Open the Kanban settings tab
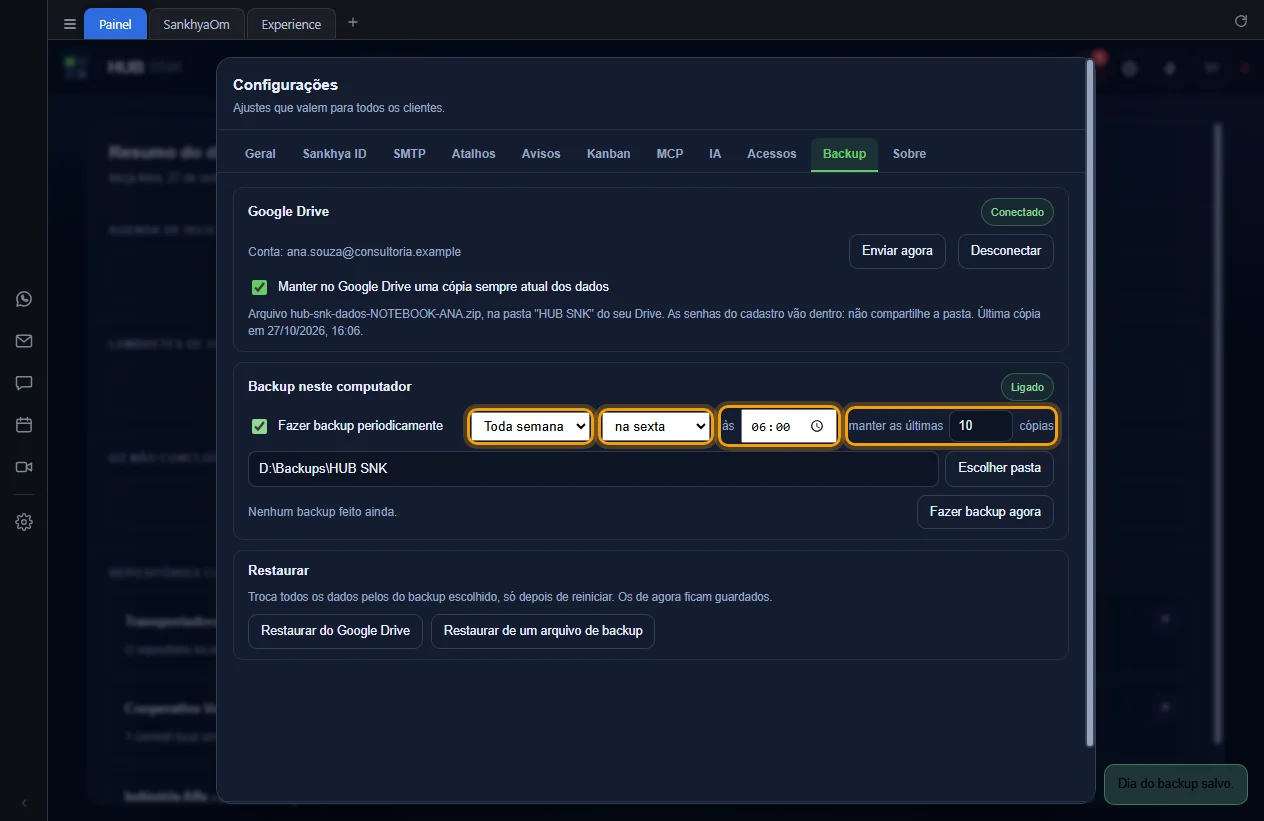1264x821 pixels. tap(609, 154)
